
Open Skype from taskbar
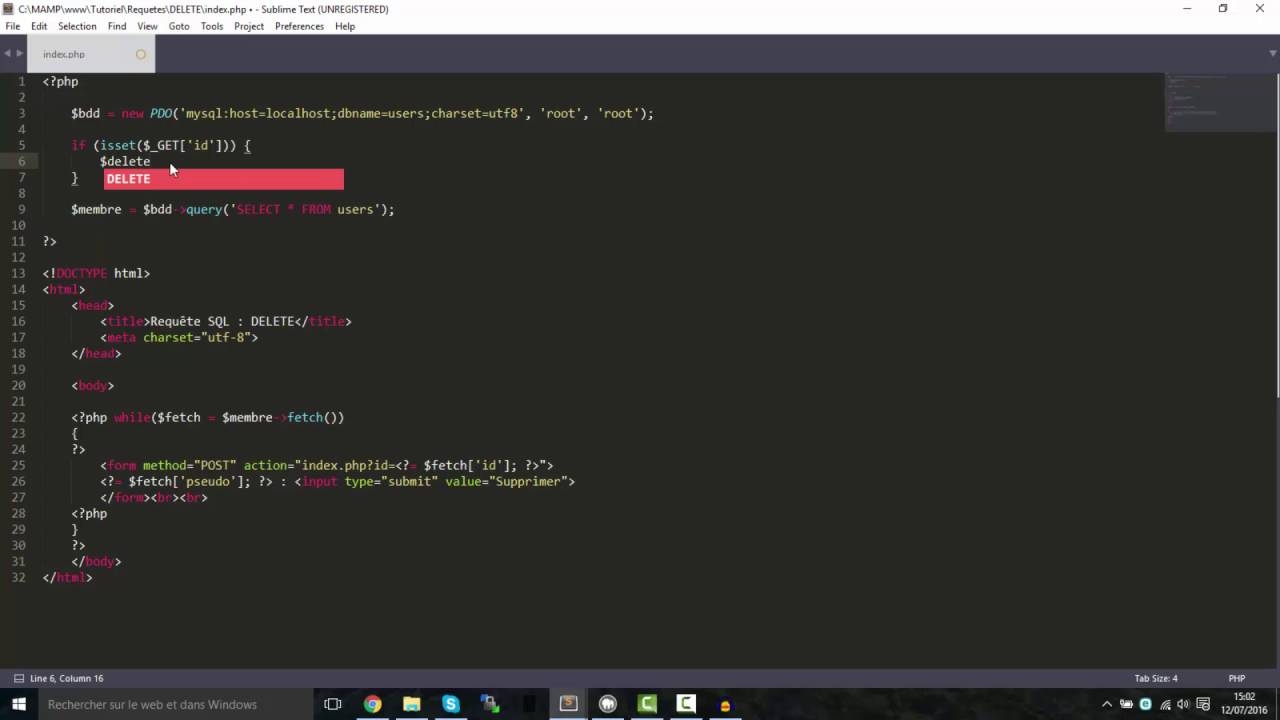coord(450,704)
